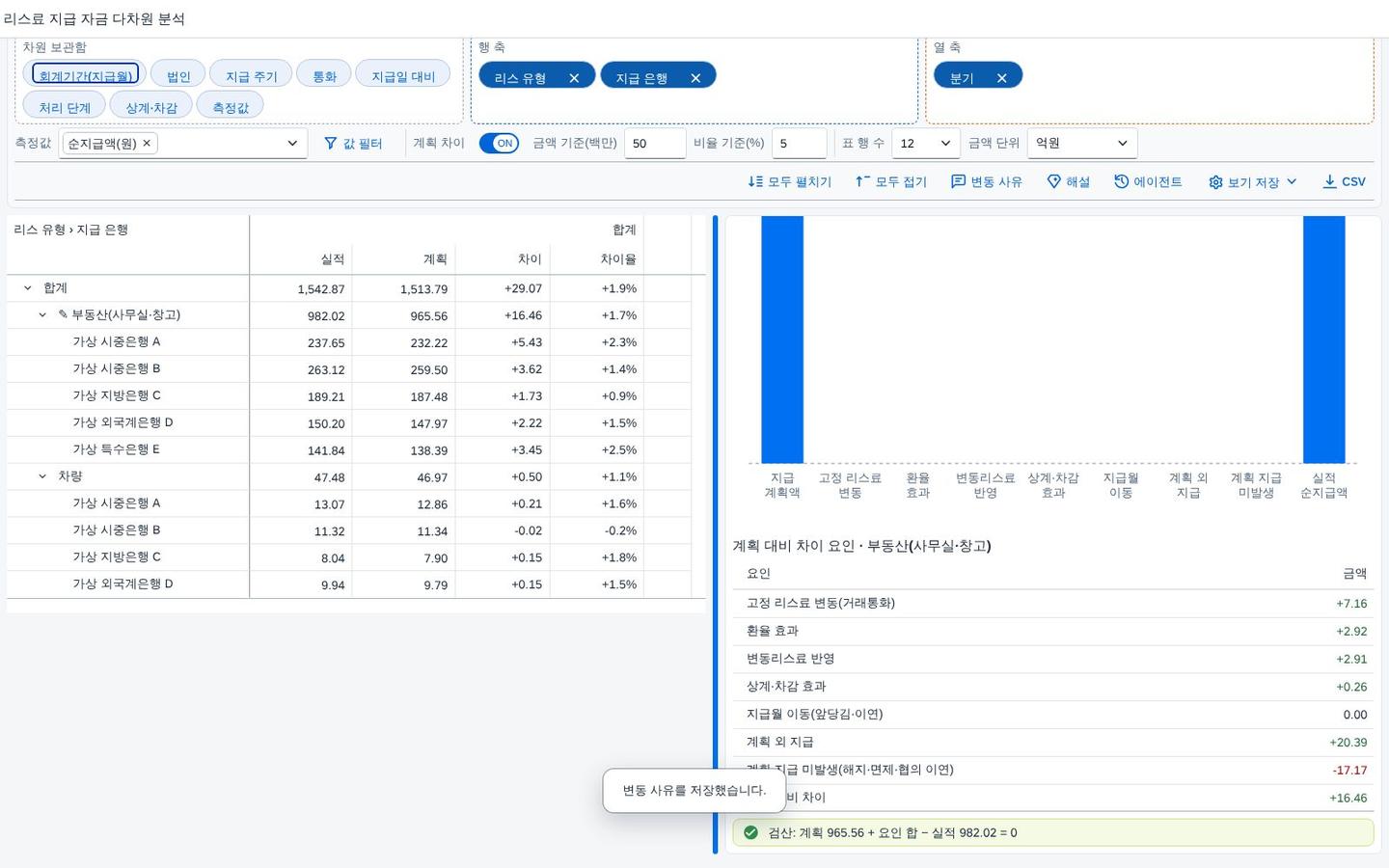Click the 금액 기준(백만) input field
1389x868 pixels.
pos(655,144)
